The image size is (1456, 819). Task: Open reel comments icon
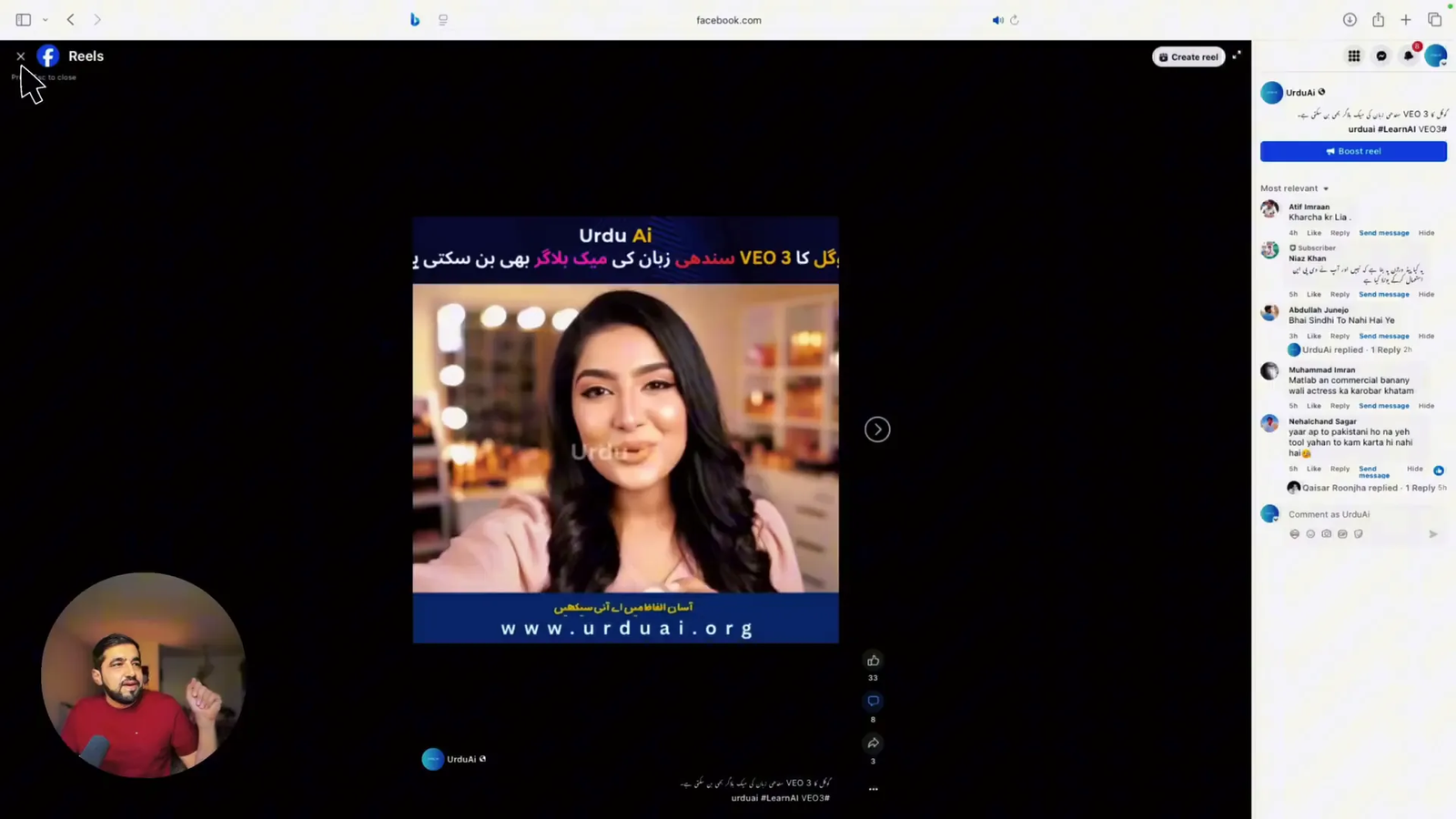tap(873, 702)
